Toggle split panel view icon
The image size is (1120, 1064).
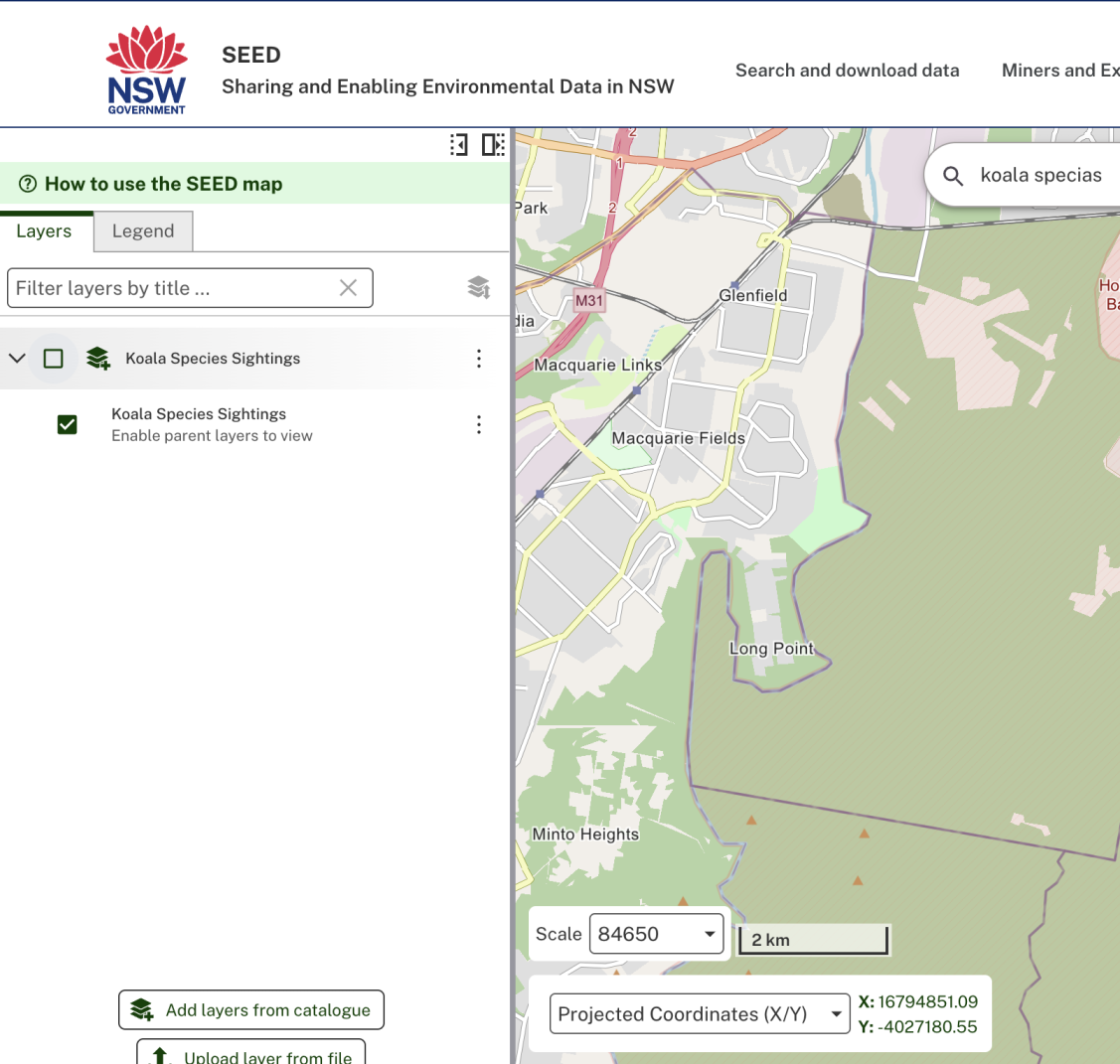coord(493,145)
